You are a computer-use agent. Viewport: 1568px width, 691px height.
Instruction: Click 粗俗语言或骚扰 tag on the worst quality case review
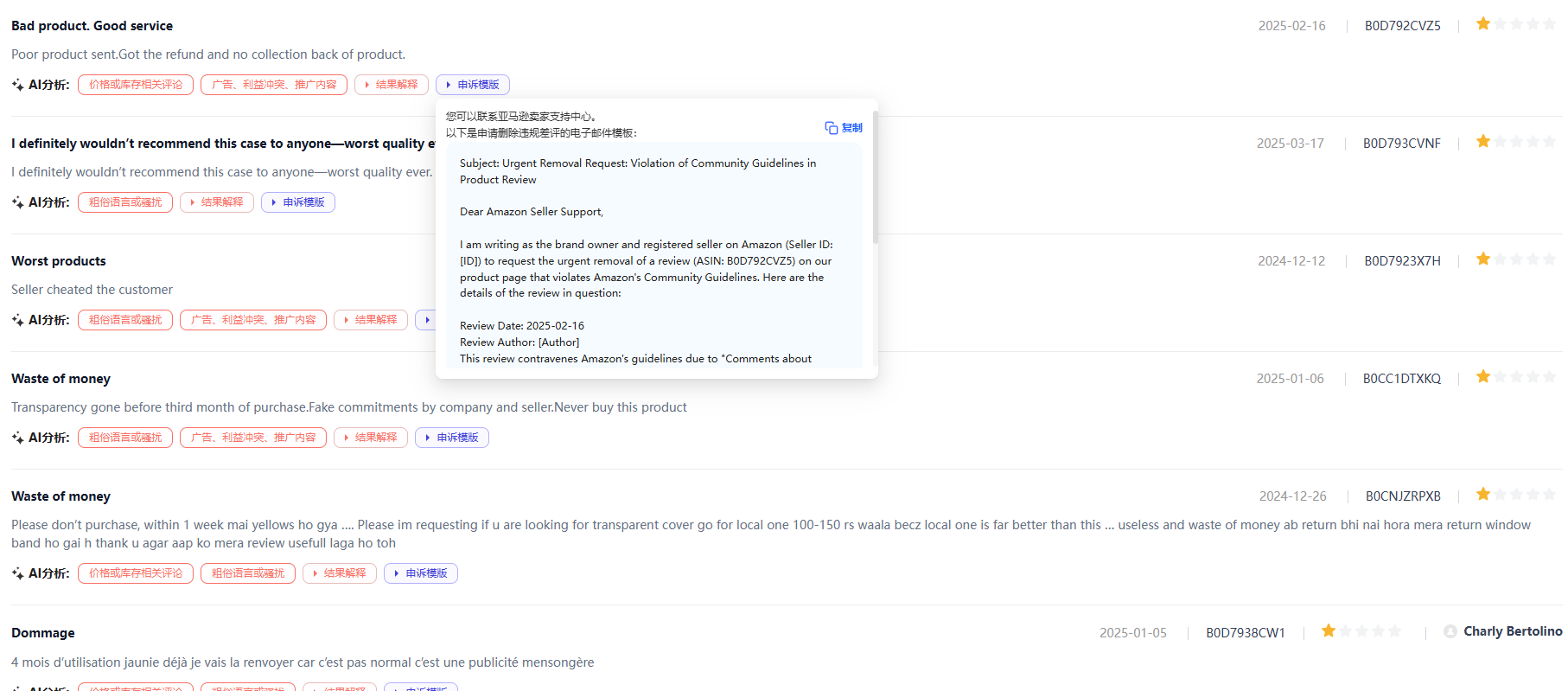coord(125,202)
